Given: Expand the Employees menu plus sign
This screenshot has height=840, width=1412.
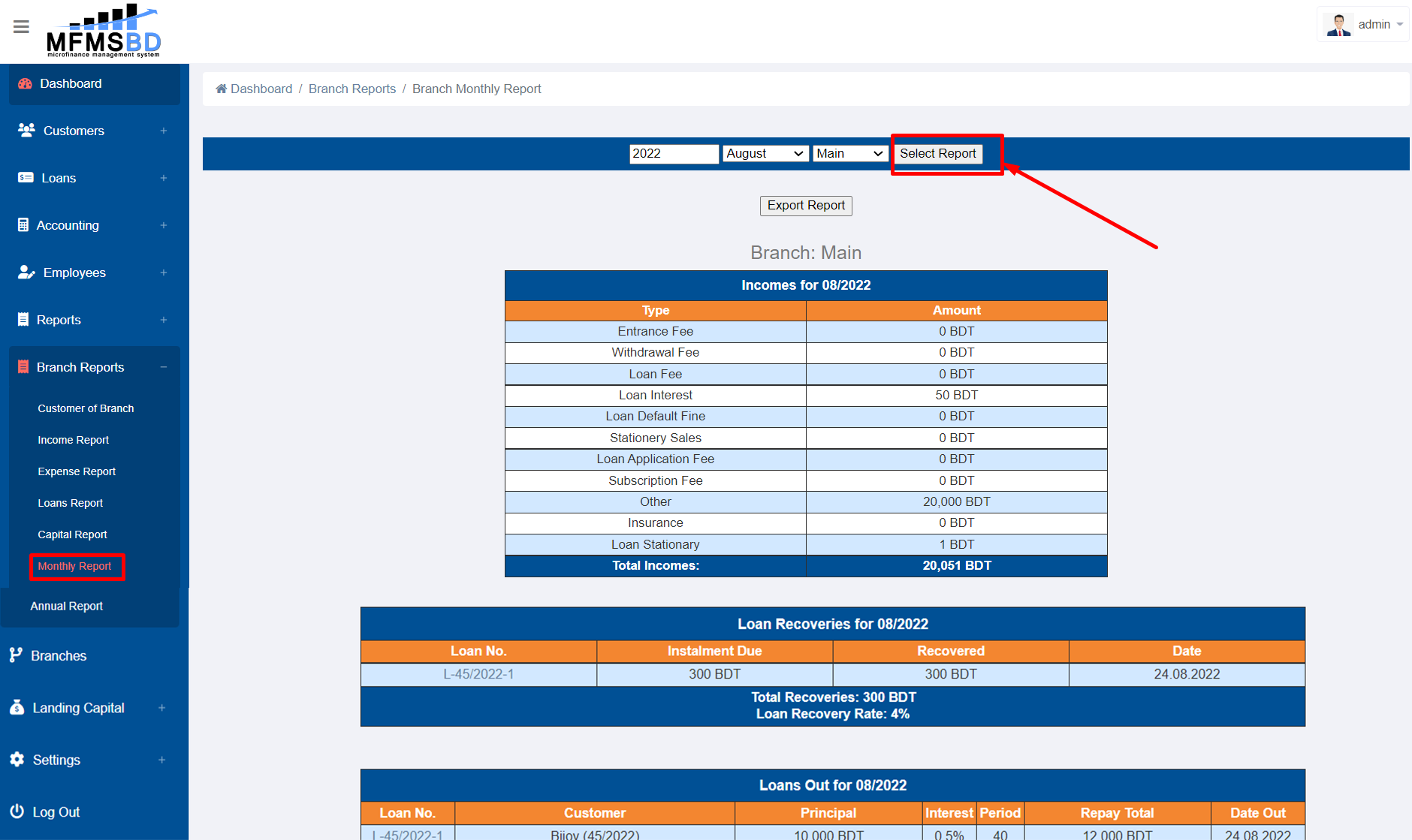Looking at the screenshot, I should [x=163, y=272].
